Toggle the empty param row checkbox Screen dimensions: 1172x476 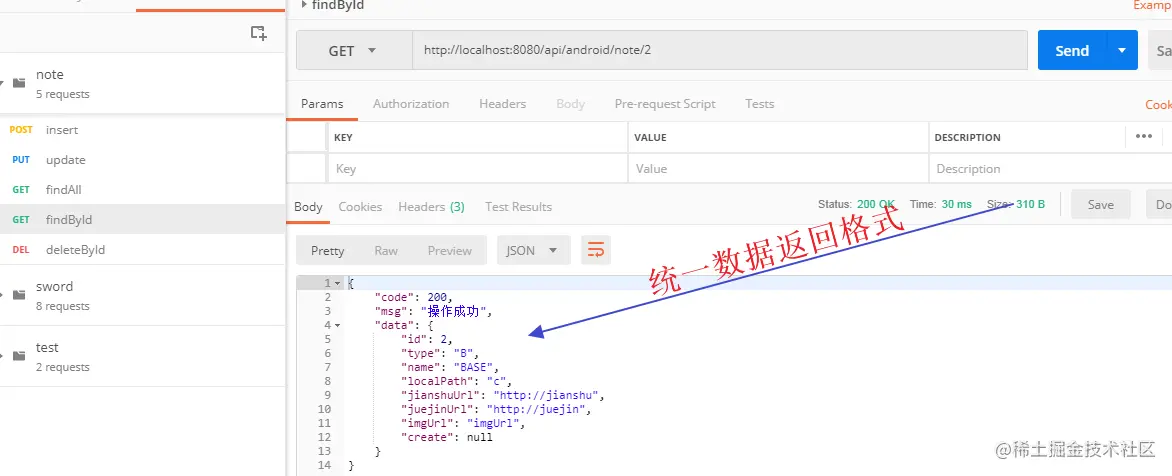[x=307, y=169]
